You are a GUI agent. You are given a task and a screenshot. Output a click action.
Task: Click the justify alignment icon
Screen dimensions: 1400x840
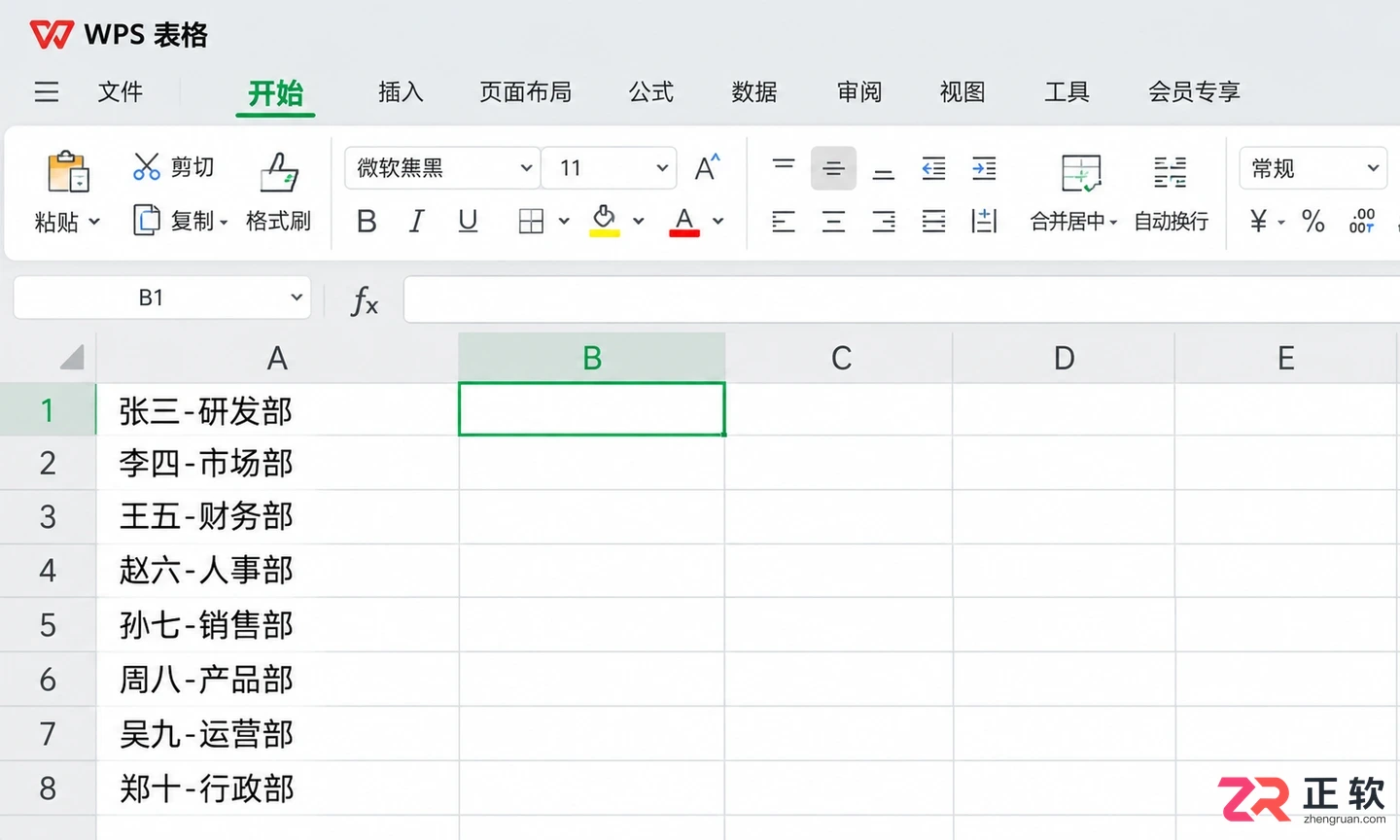[933, 222]
